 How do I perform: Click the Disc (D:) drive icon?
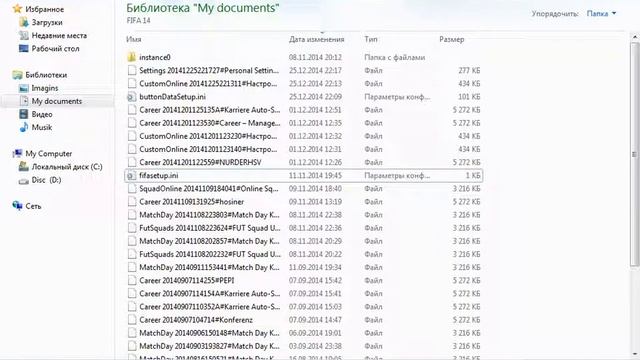24,180
